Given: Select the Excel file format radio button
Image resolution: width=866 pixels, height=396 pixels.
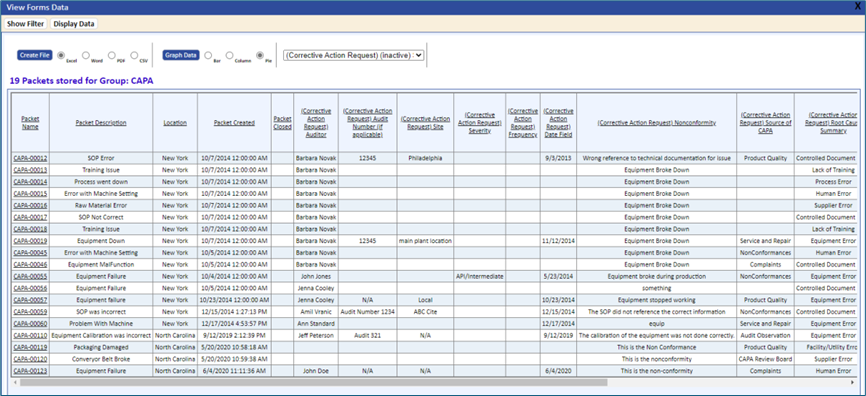Looking at the screenshot, I should point(61,55).
